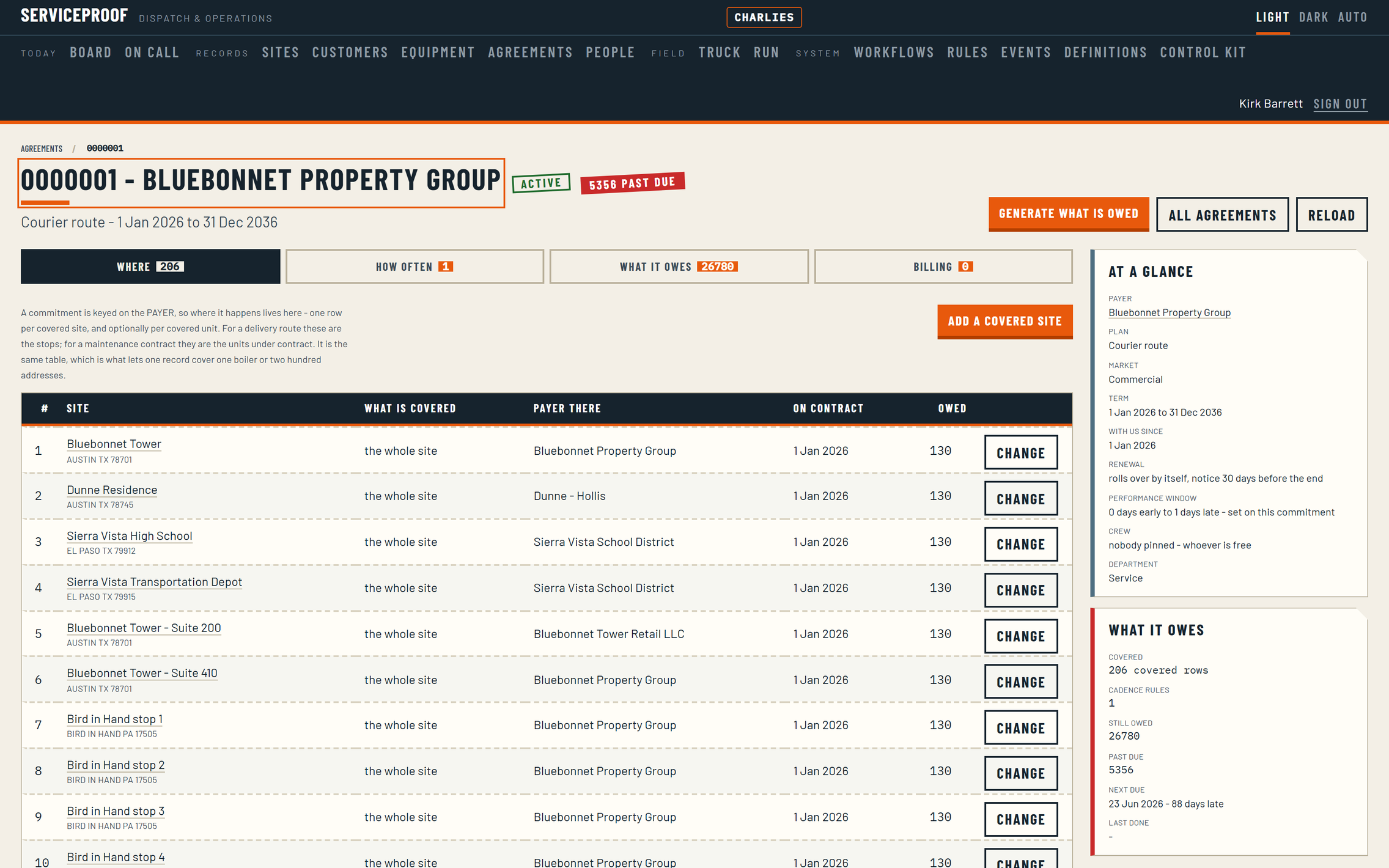1389x868 pixels.
Task: Click the 5356 Past Due badge
Action: click(x=633, y=183)
